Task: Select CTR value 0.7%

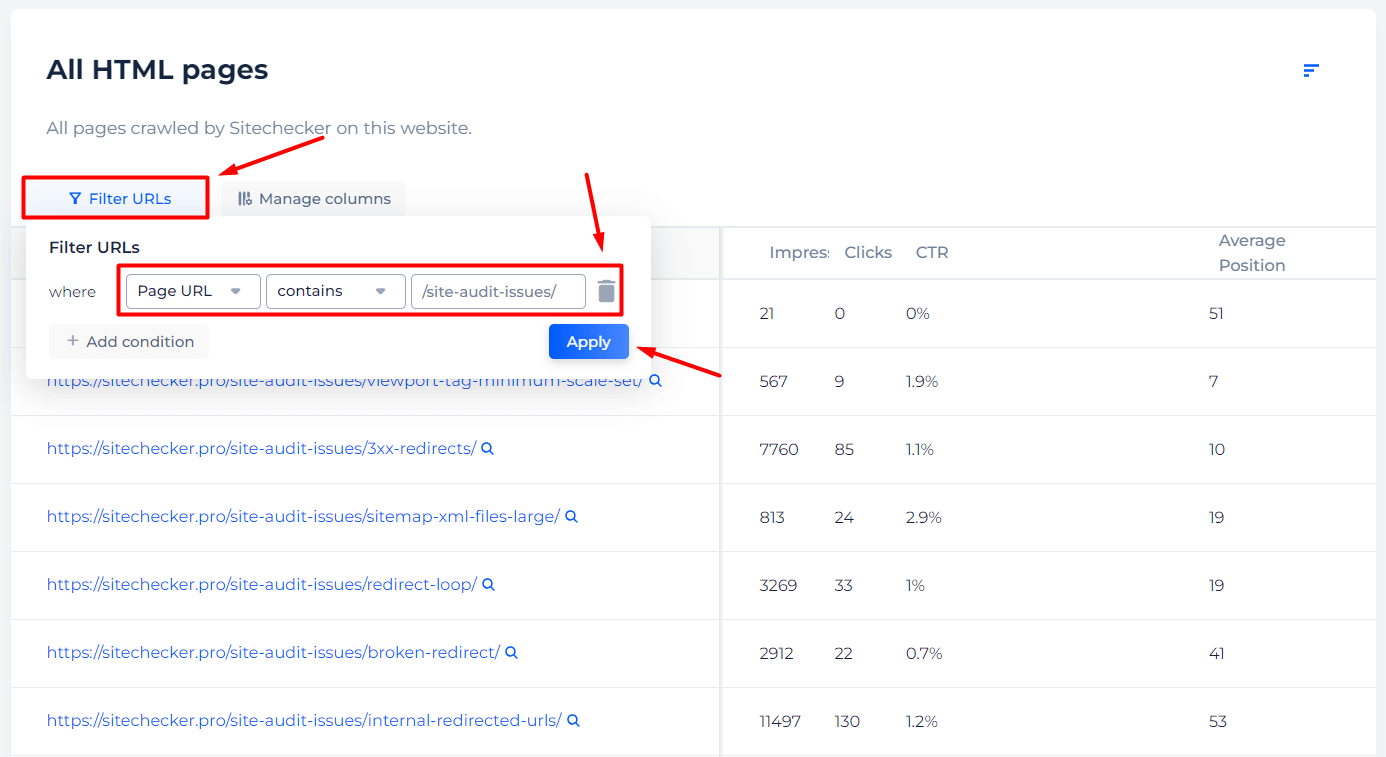Action: point(924,653)
